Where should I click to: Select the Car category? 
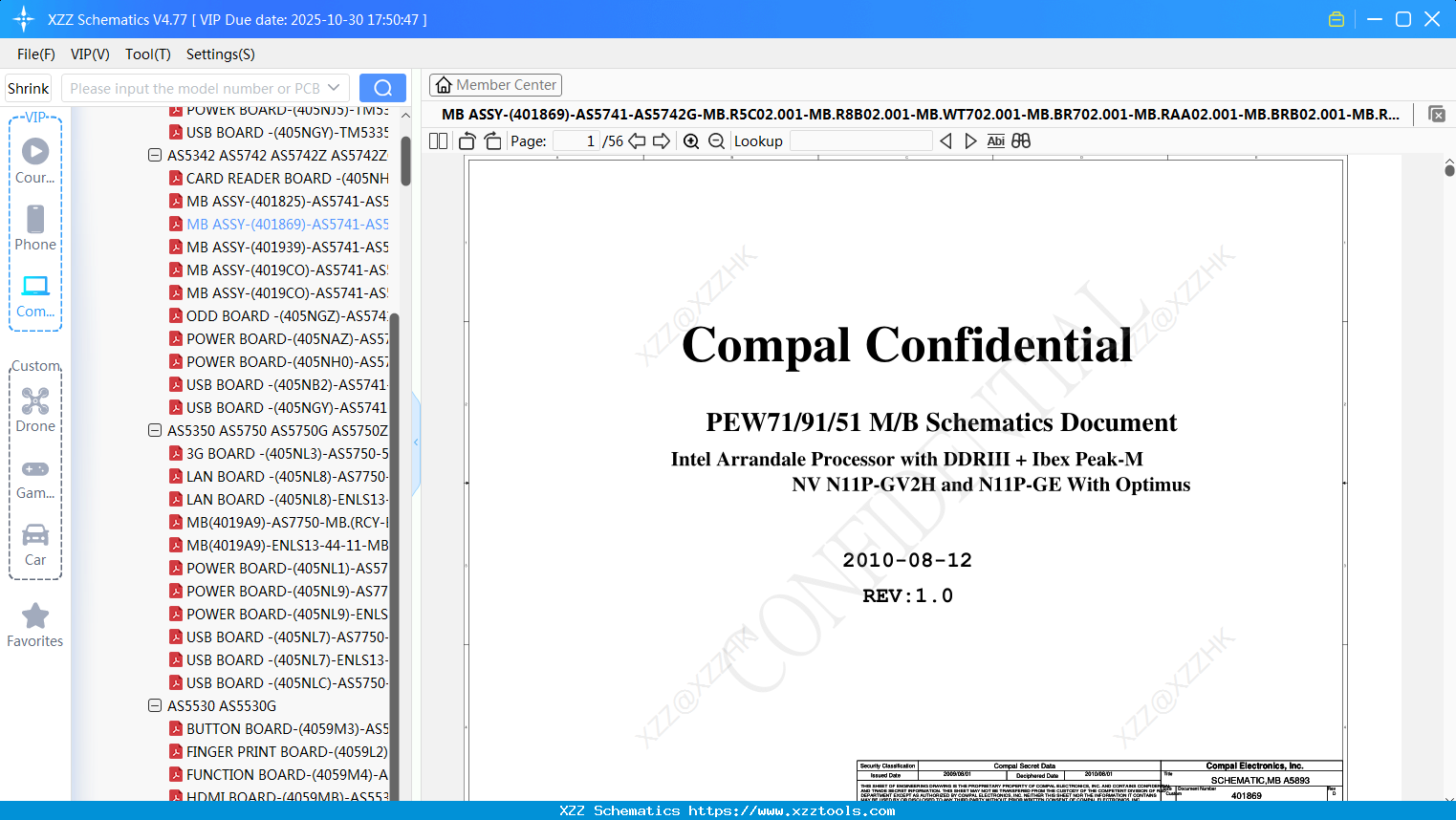pyautogui.click(x=35, y=545)
